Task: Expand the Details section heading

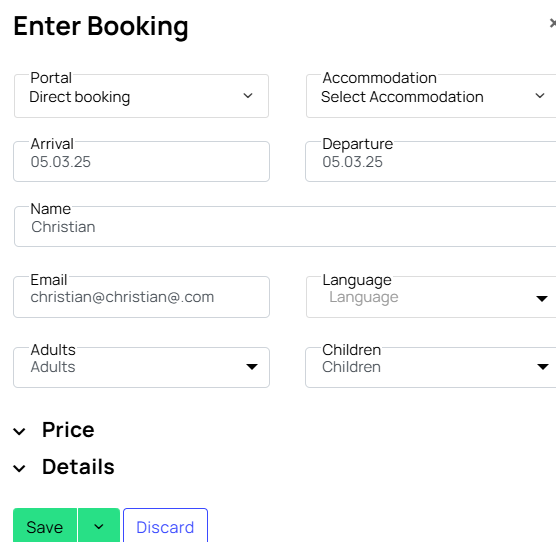Action: tap(78, 467)
